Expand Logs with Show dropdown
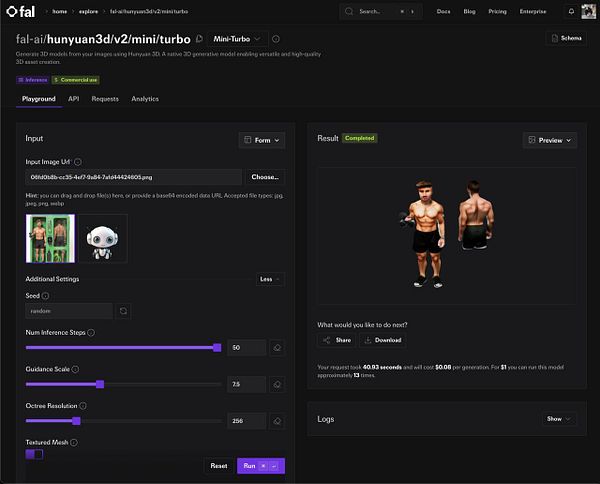The width and height of the screenshot is (600, 484). coord(559,419)
